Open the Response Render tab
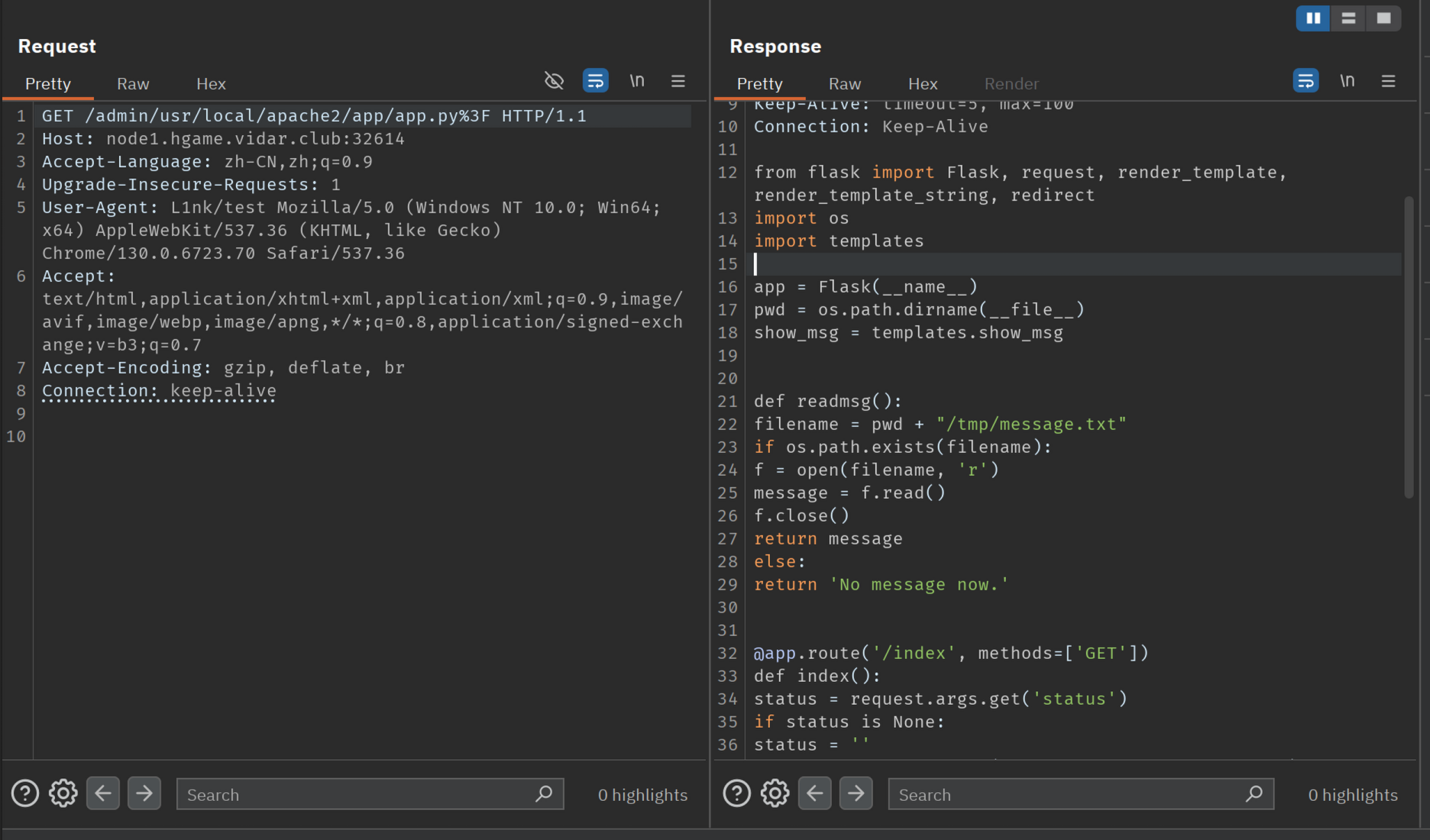The height and width of the screenshot is (840, 1430). [x=1011, y=84]
